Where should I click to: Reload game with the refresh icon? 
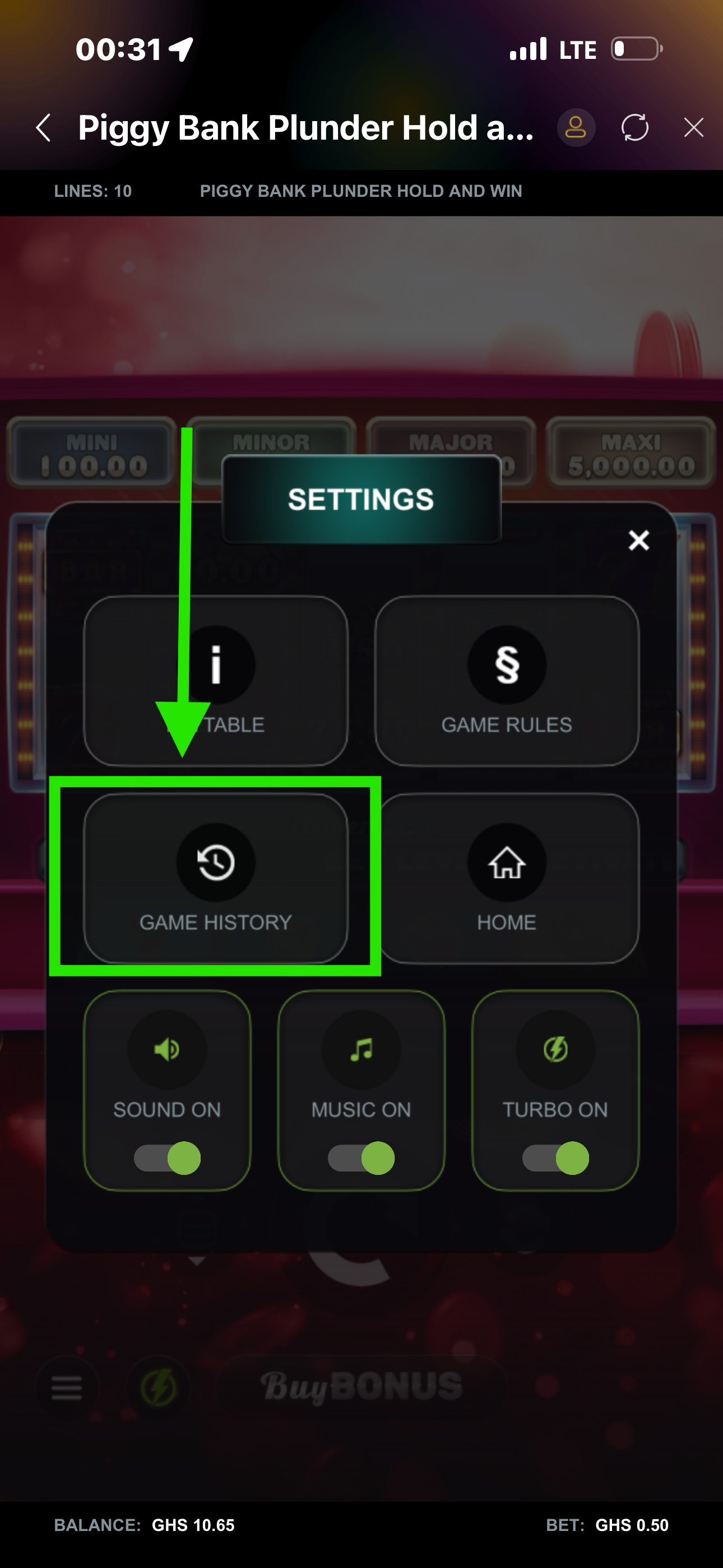635,128
